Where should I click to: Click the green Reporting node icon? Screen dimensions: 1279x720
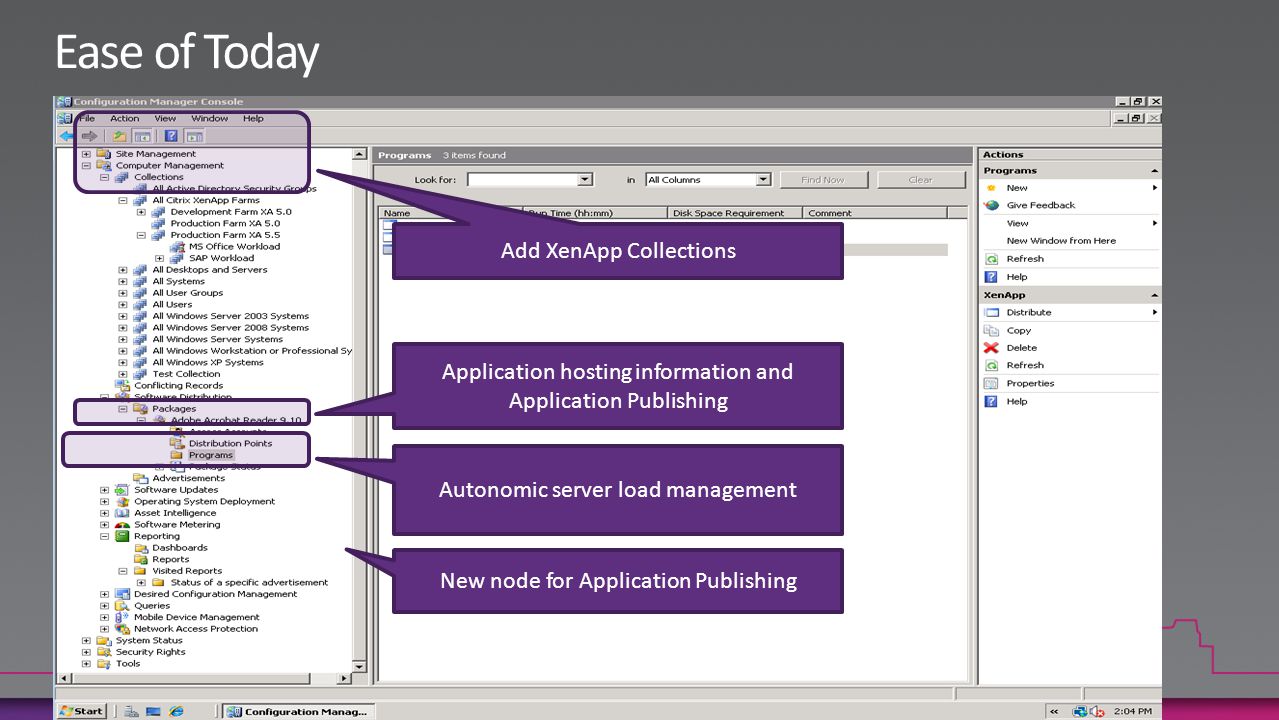[x=123, y=536]
